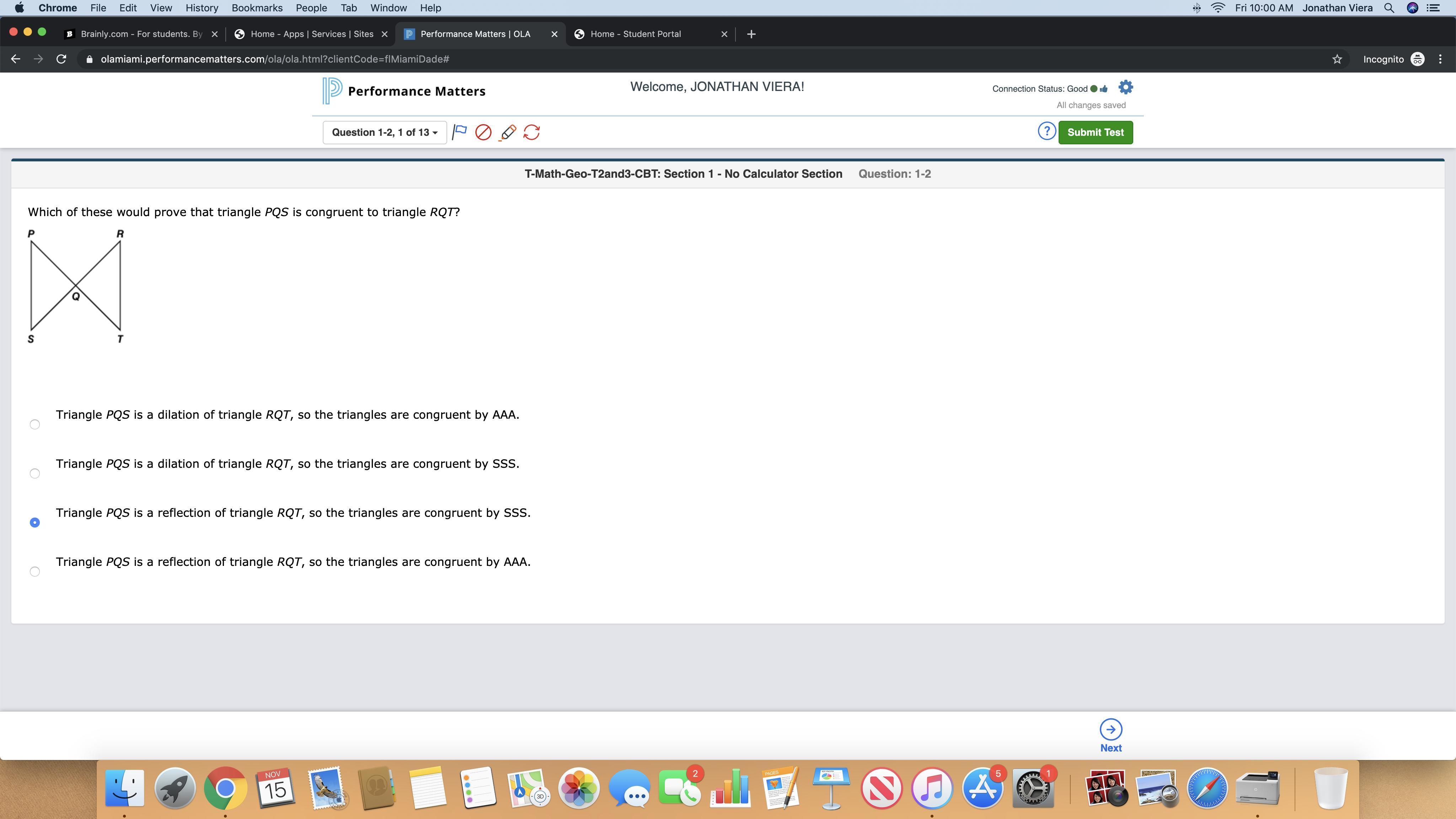Click the Next arrow icon

(1110, 730)
